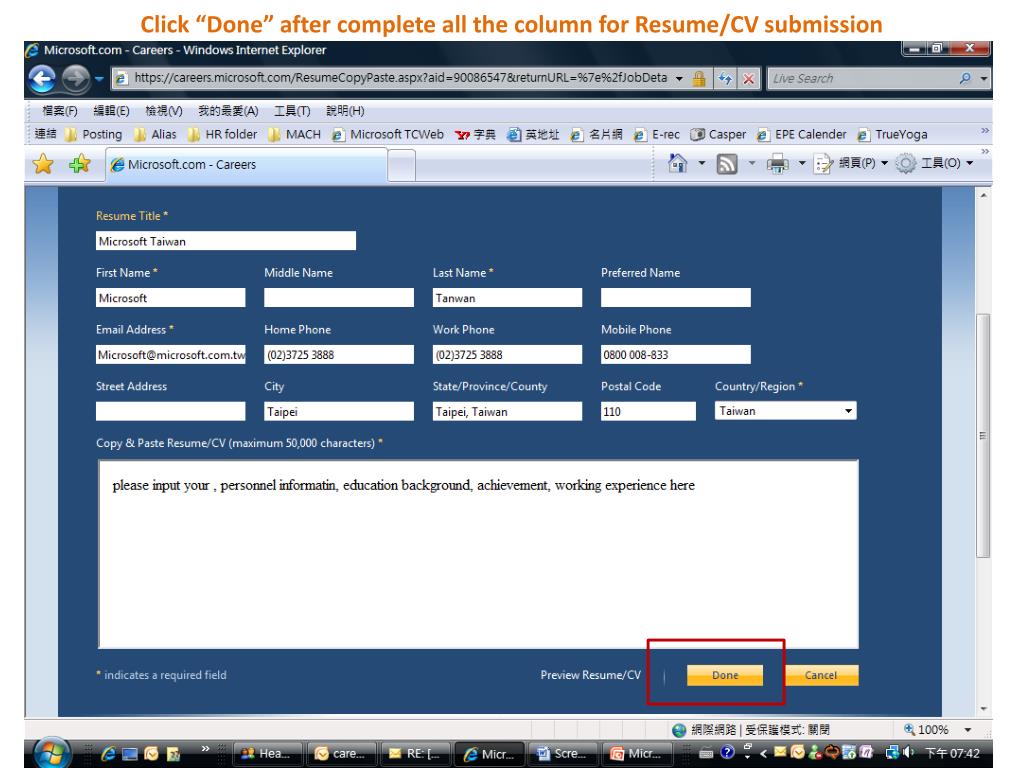Open the 我的最愛(A) menu
This screenshot has height=768, width=1024.
click(228, 110)
